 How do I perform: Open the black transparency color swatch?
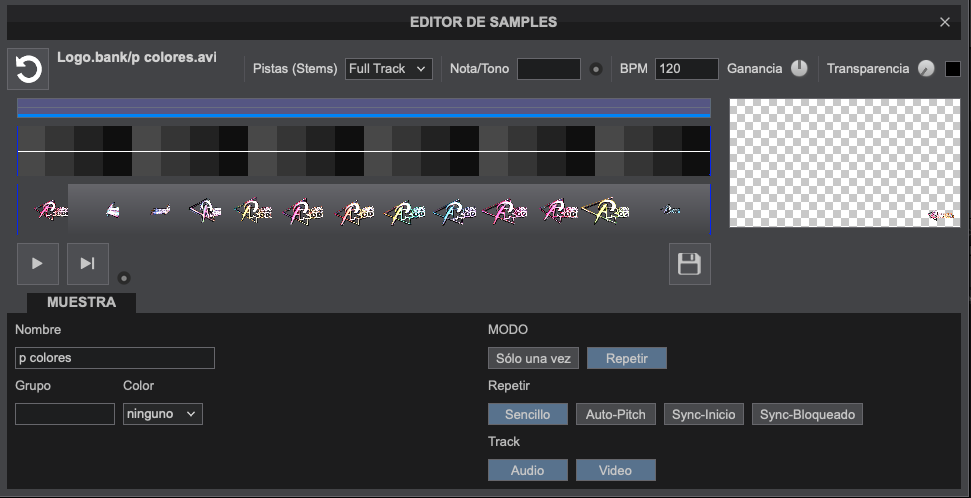pyautogui.click(x=952, y=69)
